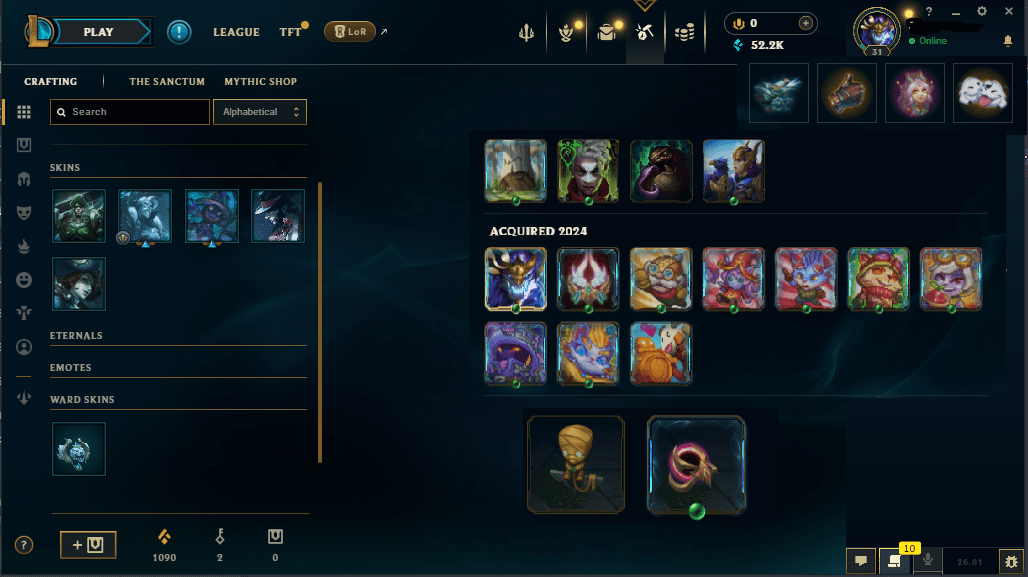This screenshot has width=1028, height=577.
Task: Toggle the voice microphone button
Action: click(928, 561)
